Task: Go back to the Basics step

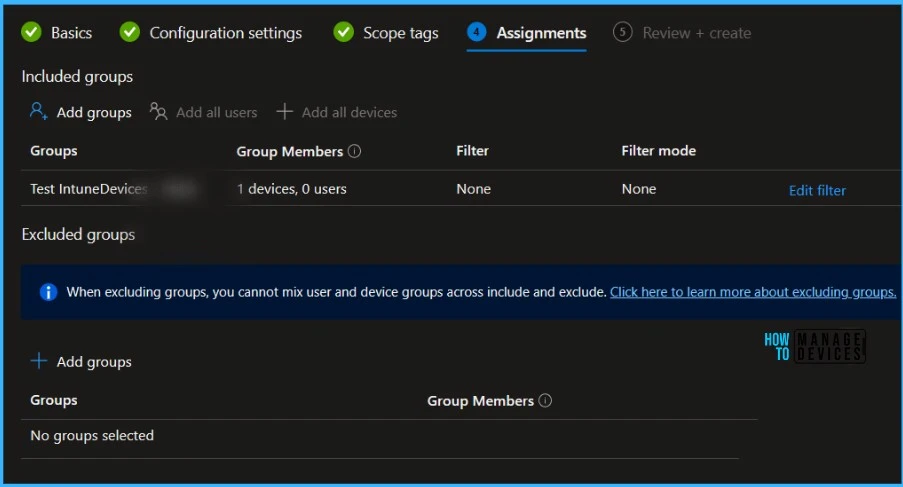Action: pyautogui.click(x=71, y=33)
